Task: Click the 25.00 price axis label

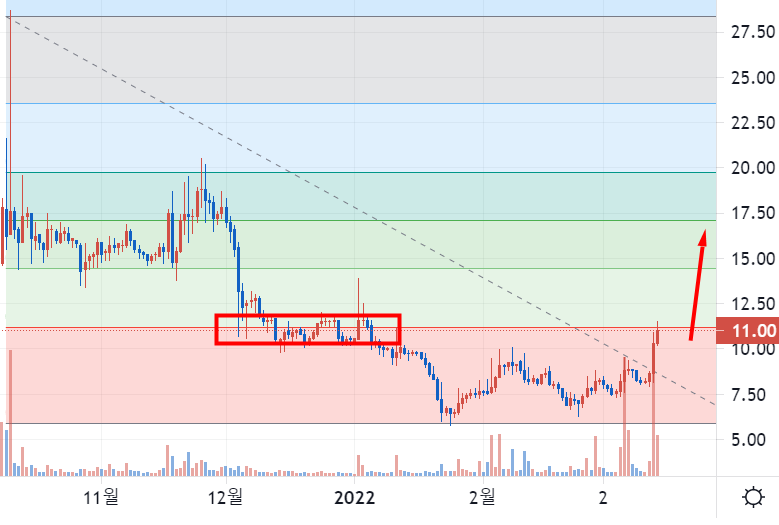Action: pyautogui.click(x=753, y=77)
